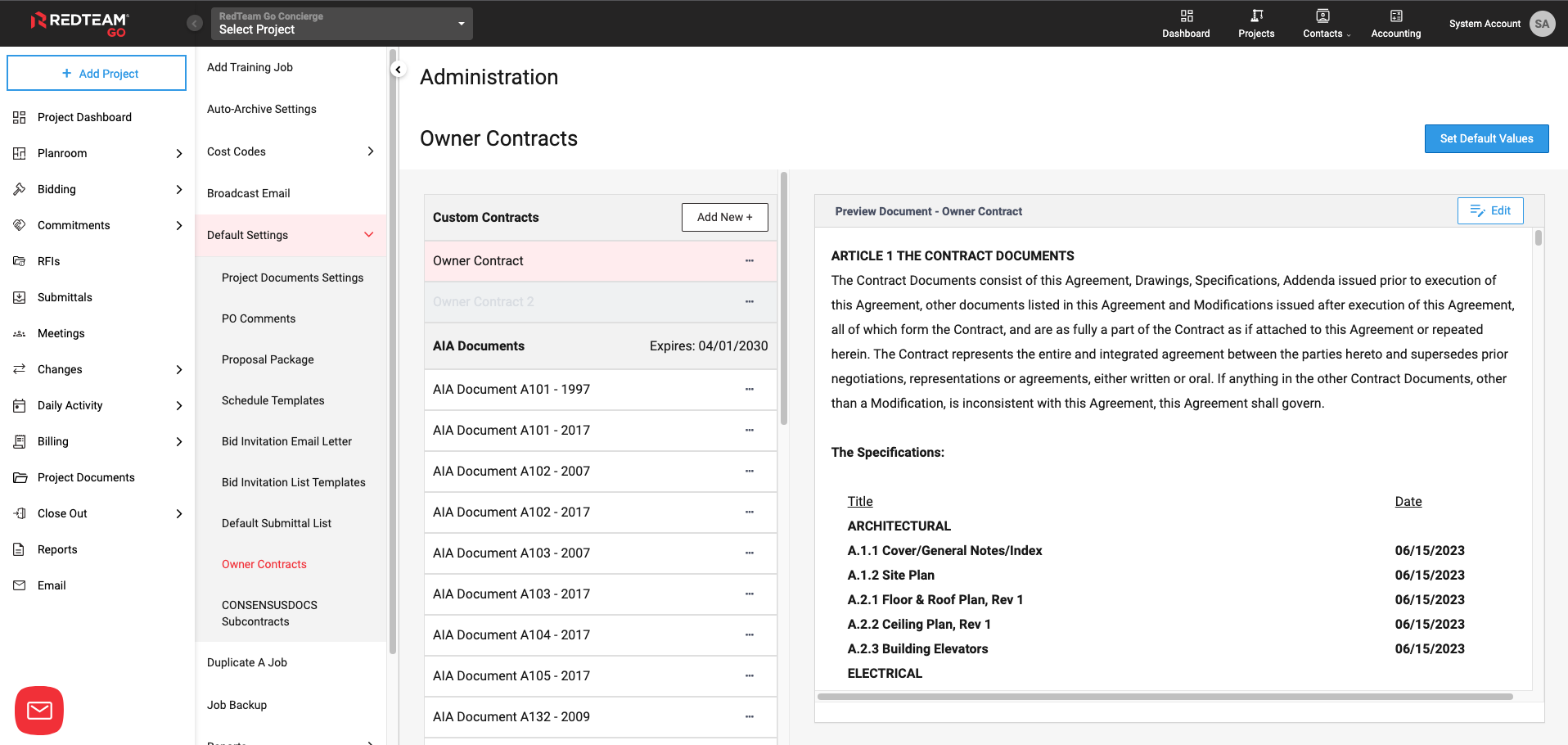Viewport: 1568px width, 745px height.
Task: Collapse the admin submenu panel arrow
Action: 398,70
